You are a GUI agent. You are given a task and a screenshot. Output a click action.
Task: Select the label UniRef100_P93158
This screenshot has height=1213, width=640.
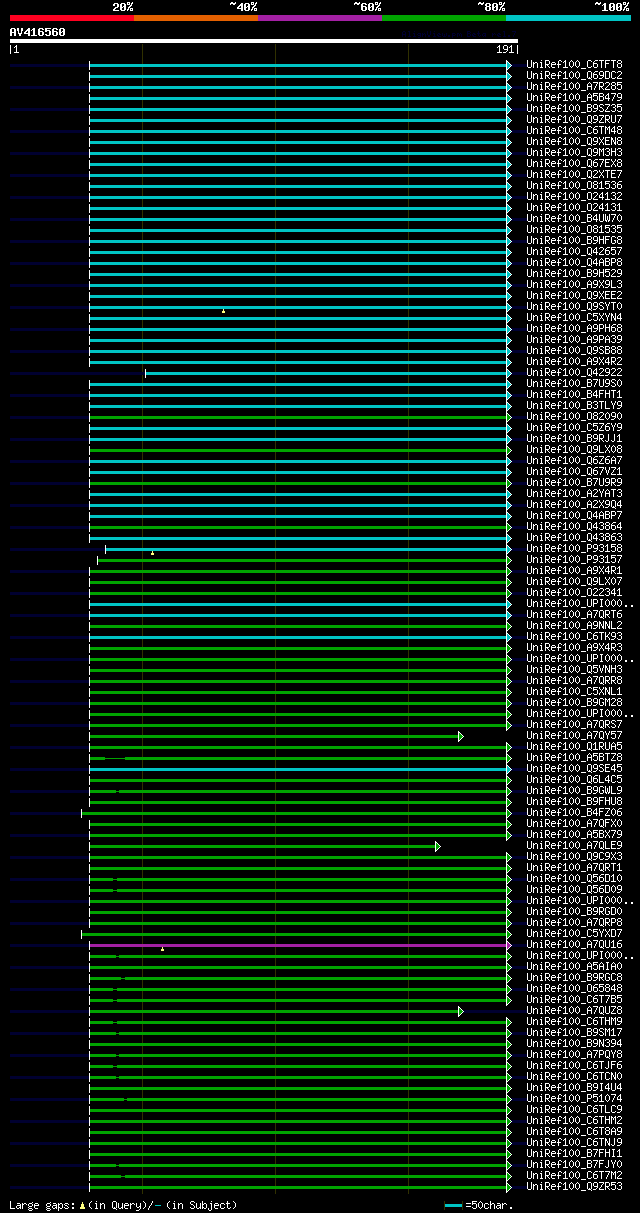tap(574, 548)
